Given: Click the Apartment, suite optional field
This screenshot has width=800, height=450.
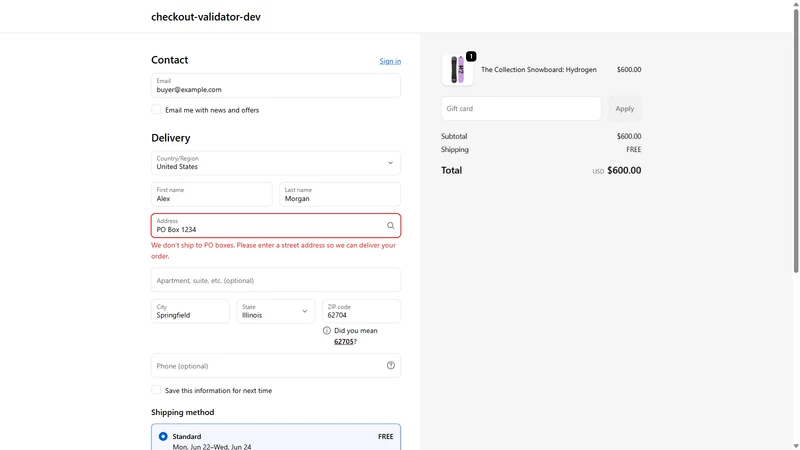Looking at the screenshot, I should click(x=276, y=280).
